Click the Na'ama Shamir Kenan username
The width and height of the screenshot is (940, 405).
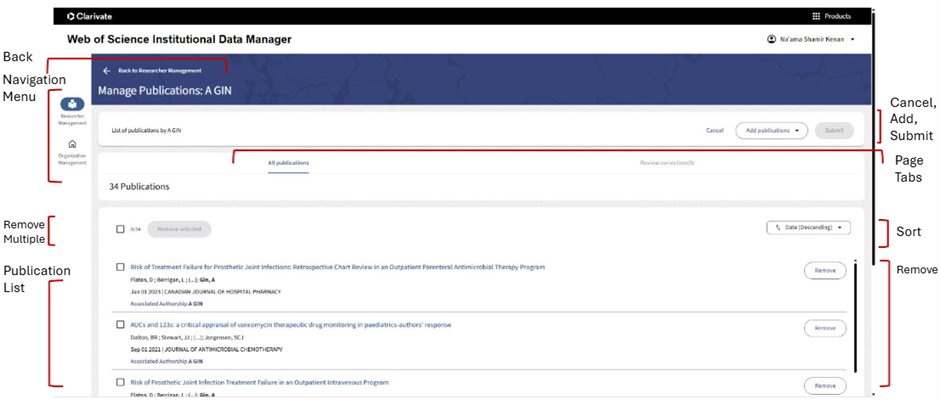click(812, 40)
